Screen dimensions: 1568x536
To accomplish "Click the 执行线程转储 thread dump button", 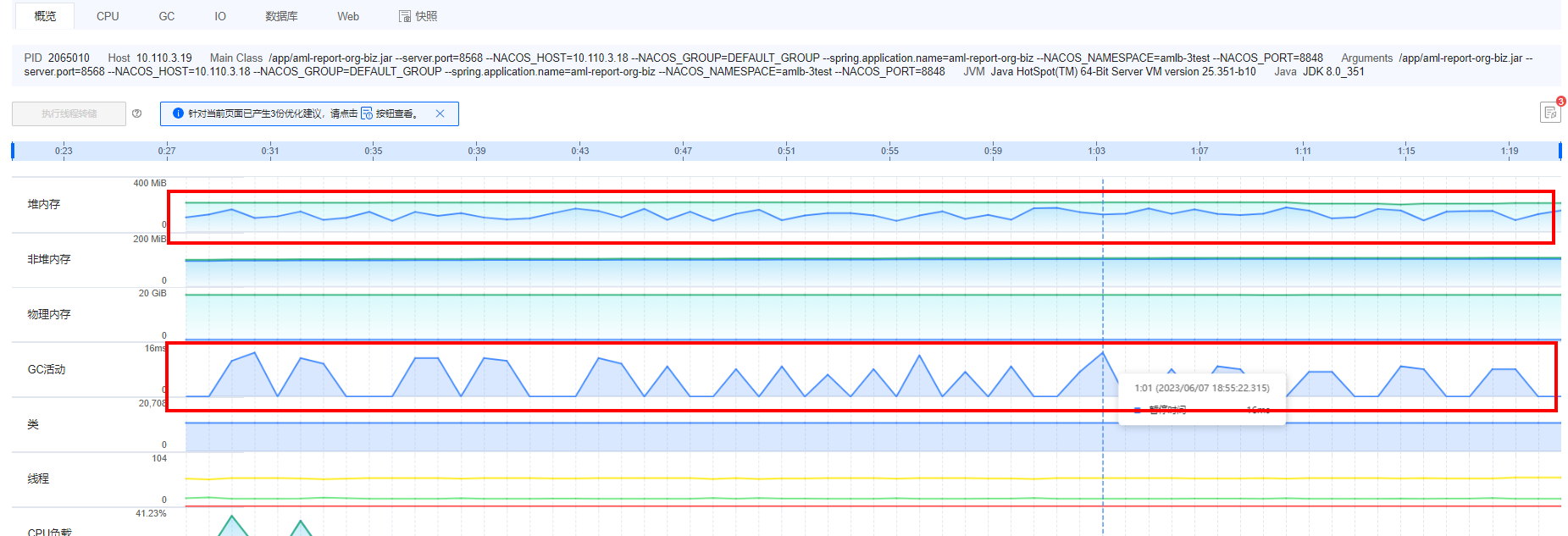I will click(x=69, y=113).
